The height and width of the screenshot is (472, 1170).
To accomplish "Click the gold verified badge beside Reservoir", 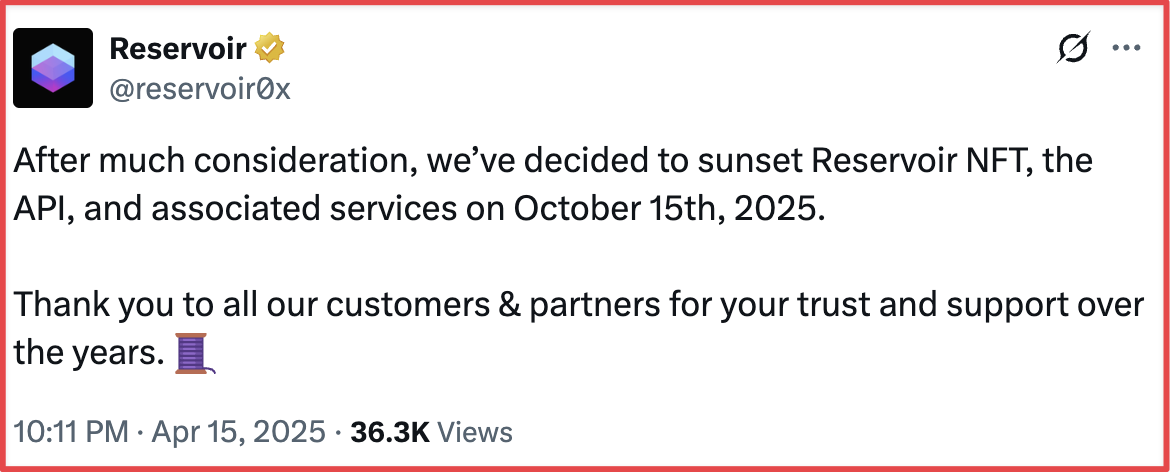I will [x=269, y=49].
